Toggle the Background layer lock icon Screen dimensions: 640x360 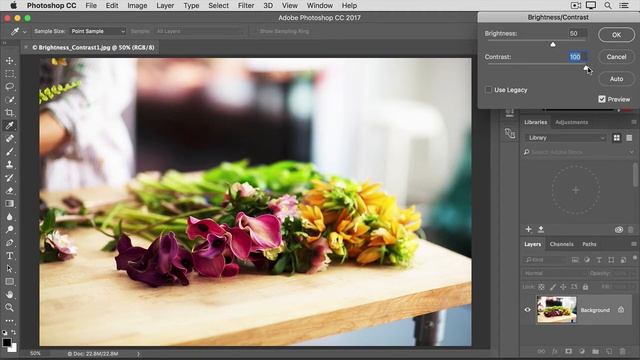click(x=621, y=310)
